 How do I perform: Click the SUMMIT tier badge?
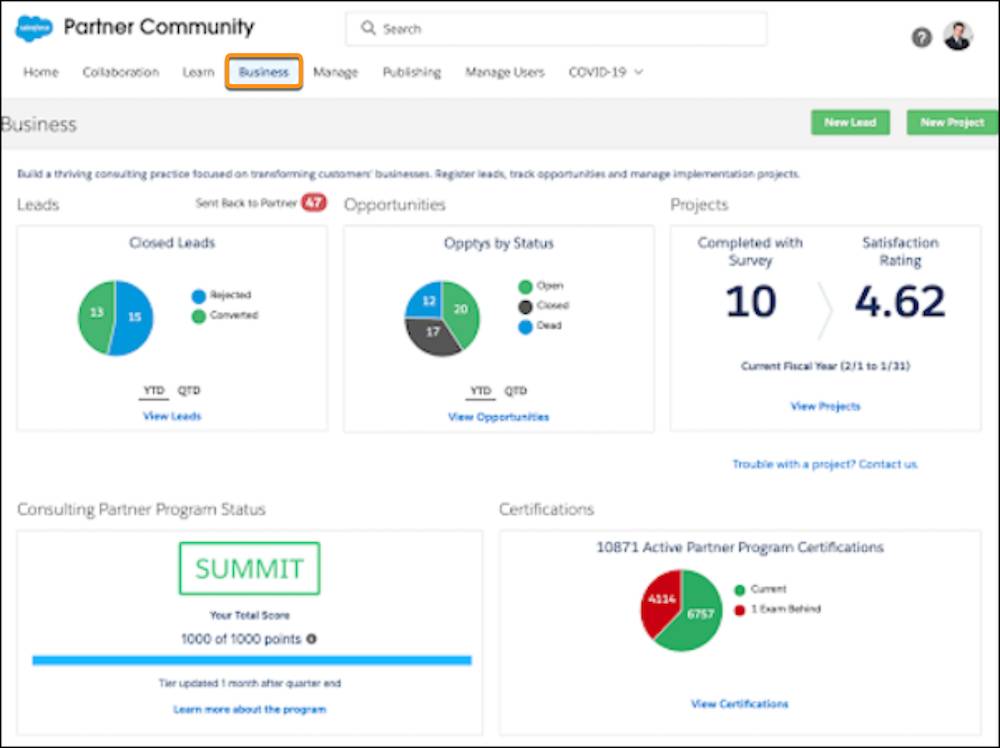(249, 568)
